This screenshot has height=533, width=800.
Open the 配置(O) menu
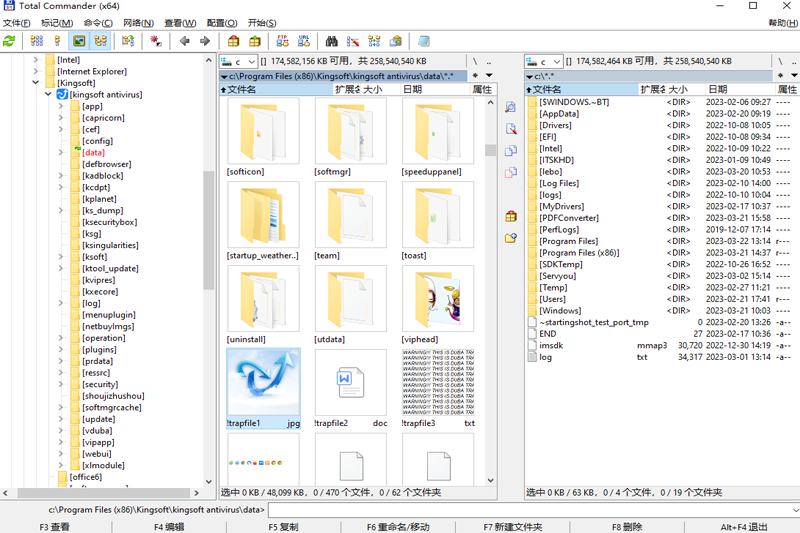tap(222, 23)
